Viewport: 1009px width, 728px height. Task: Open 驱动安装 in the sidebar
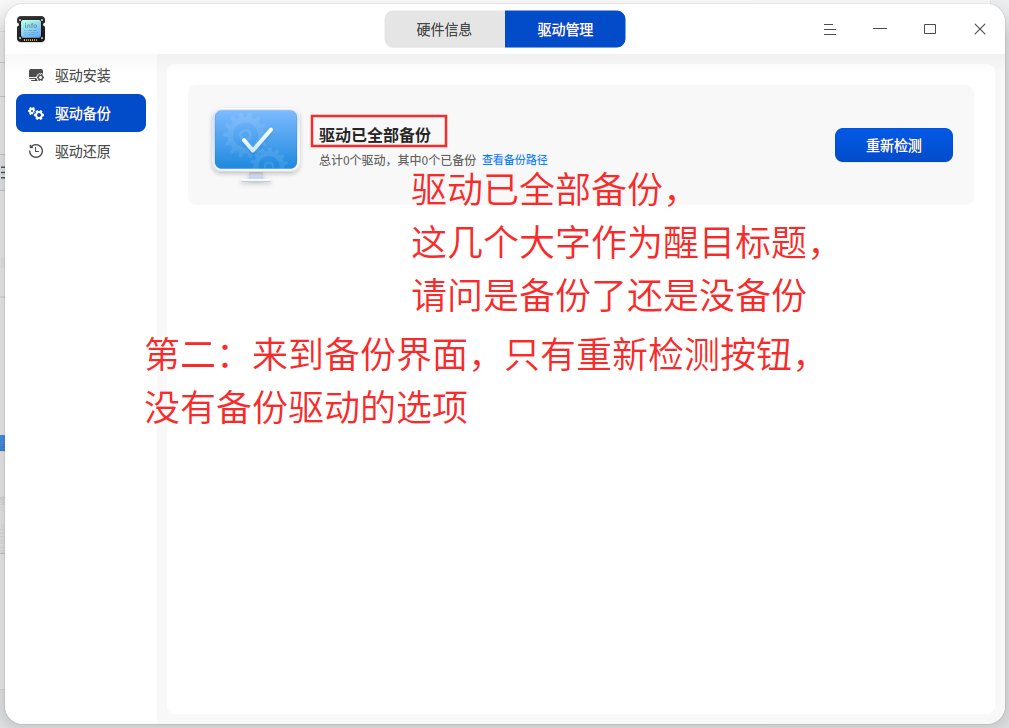tap(81, 75)
